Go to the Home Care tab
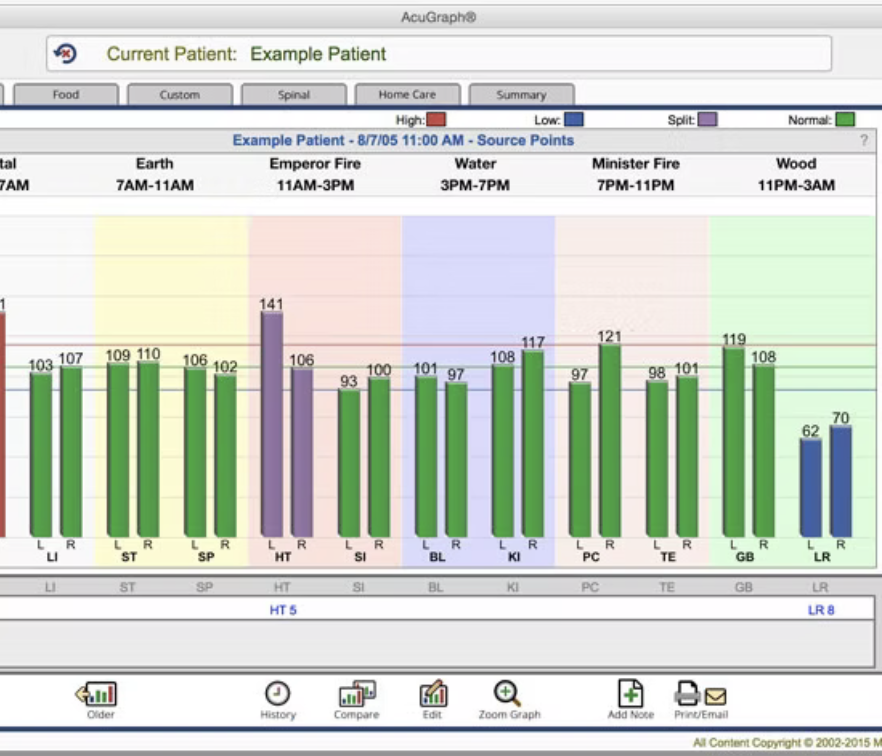 407,94
